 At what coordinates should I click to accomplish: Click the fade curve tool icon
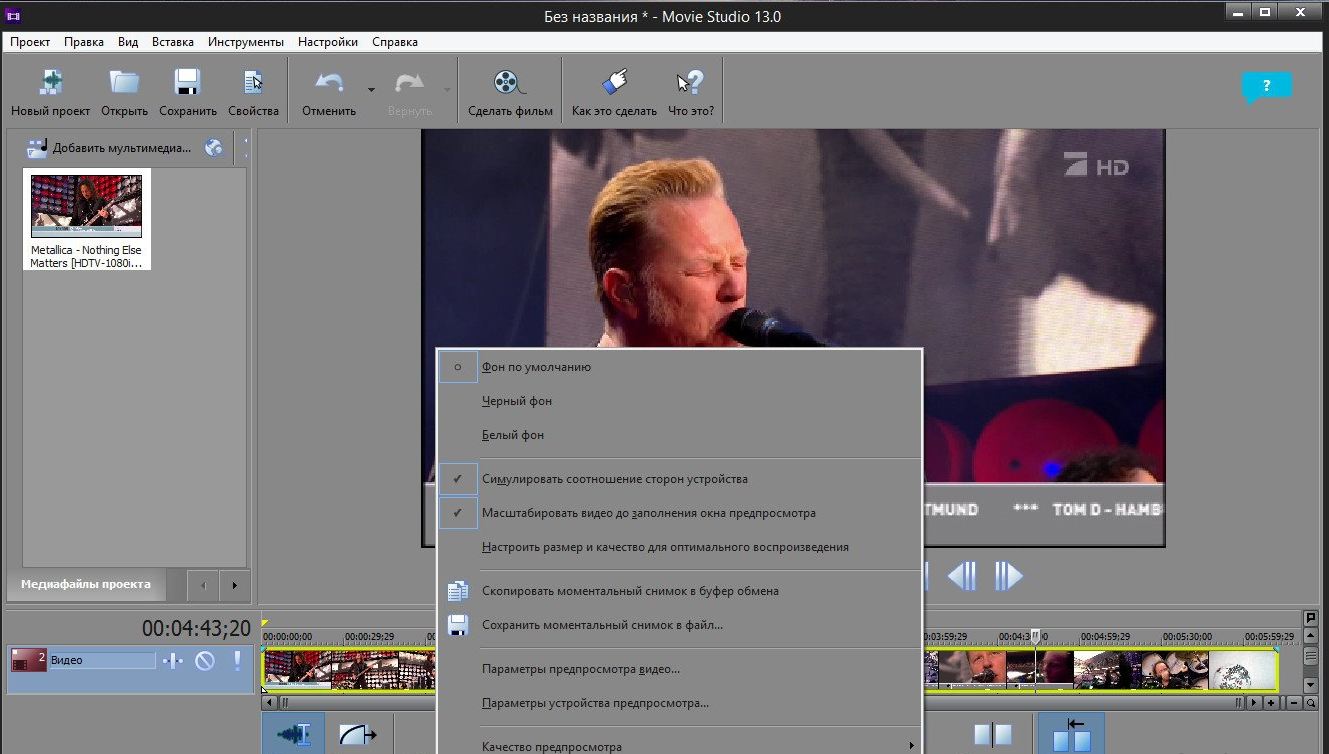(x=358, y=734)
